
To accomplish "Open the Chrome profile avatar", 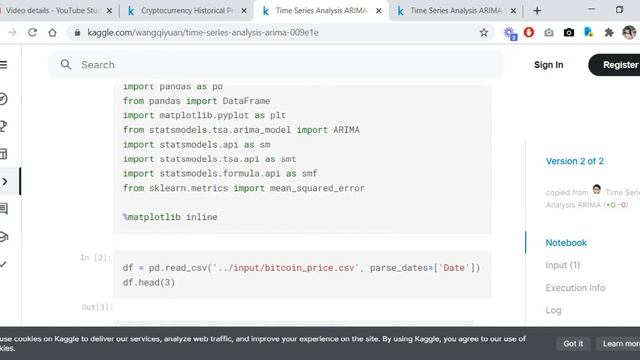I will coord(629,32).
